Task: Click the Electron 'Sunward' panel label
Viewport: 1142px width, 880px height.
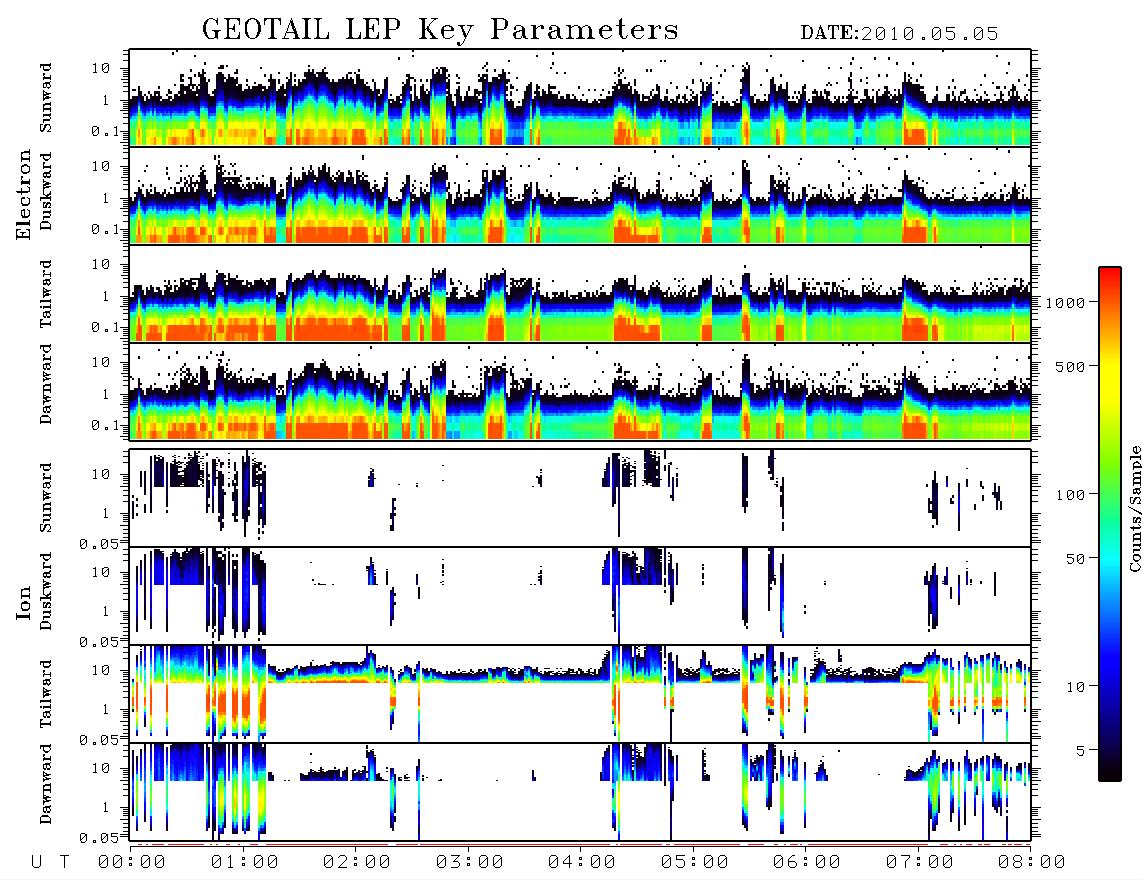Action: coord(46,98)
